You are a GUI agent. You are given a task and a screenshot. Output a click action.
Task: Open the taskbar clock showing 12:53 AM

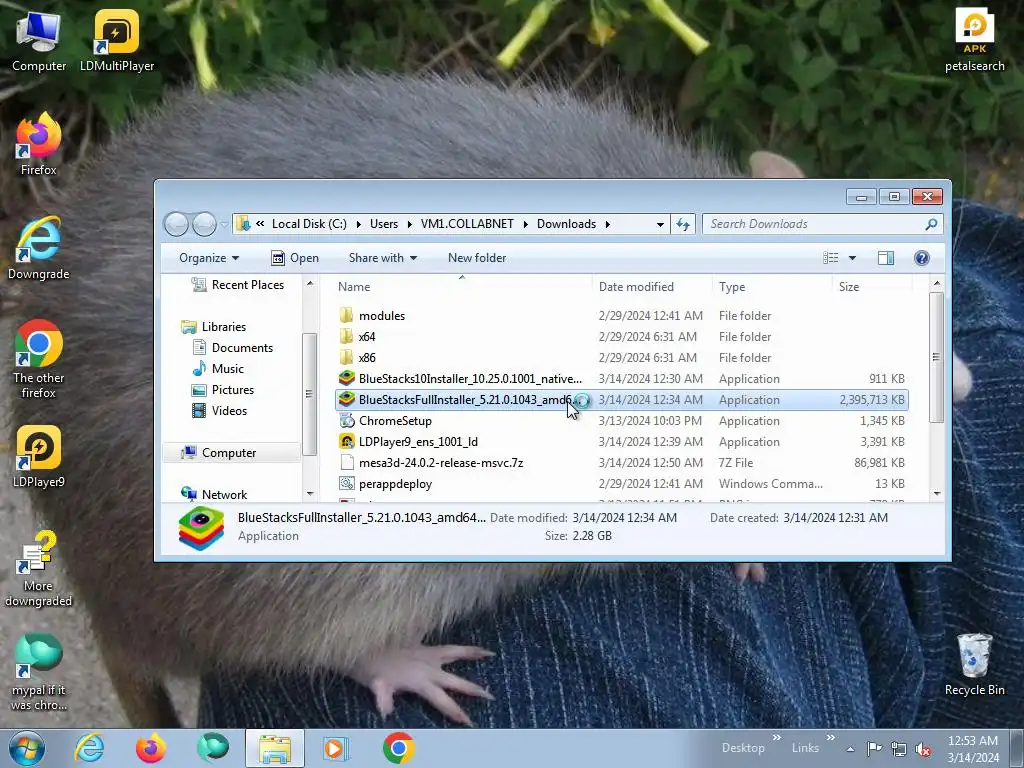(x=972, y=748)
